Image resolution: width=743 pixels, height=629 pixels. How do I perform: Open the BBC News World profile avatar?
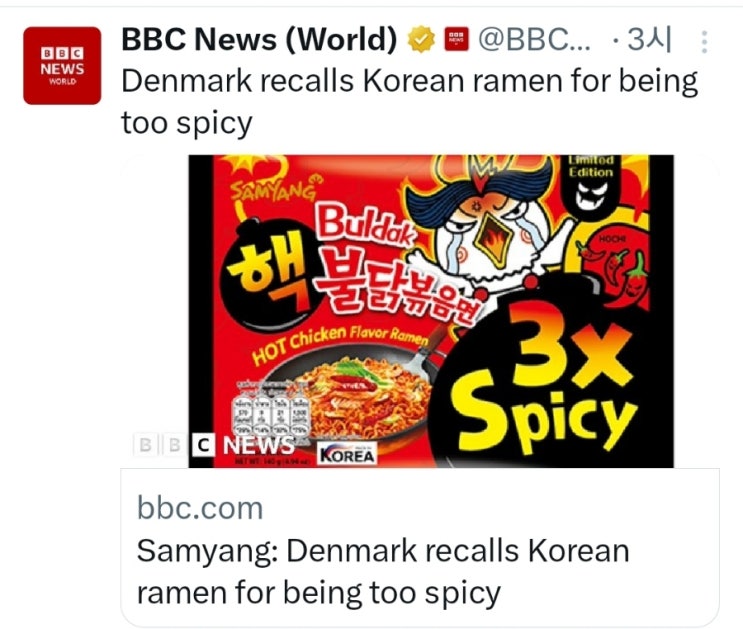(62, 65)
